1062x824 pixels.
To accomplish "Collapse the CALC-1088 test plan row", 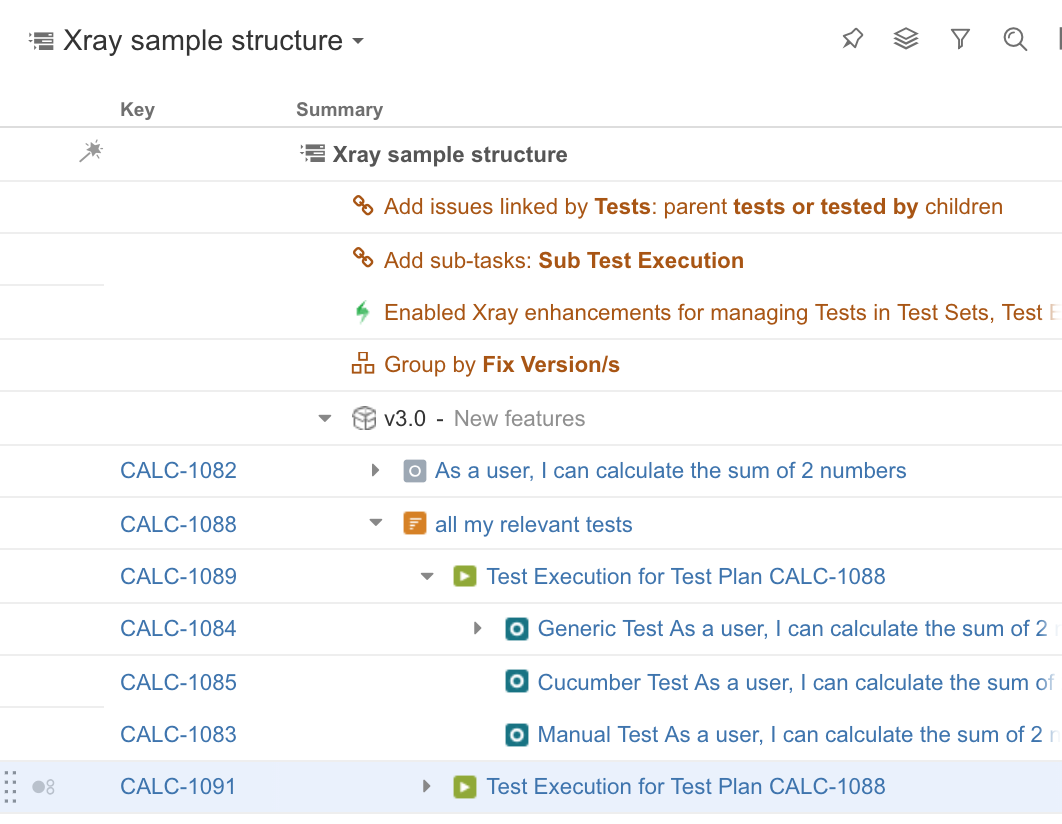I will tap(376, 523).
